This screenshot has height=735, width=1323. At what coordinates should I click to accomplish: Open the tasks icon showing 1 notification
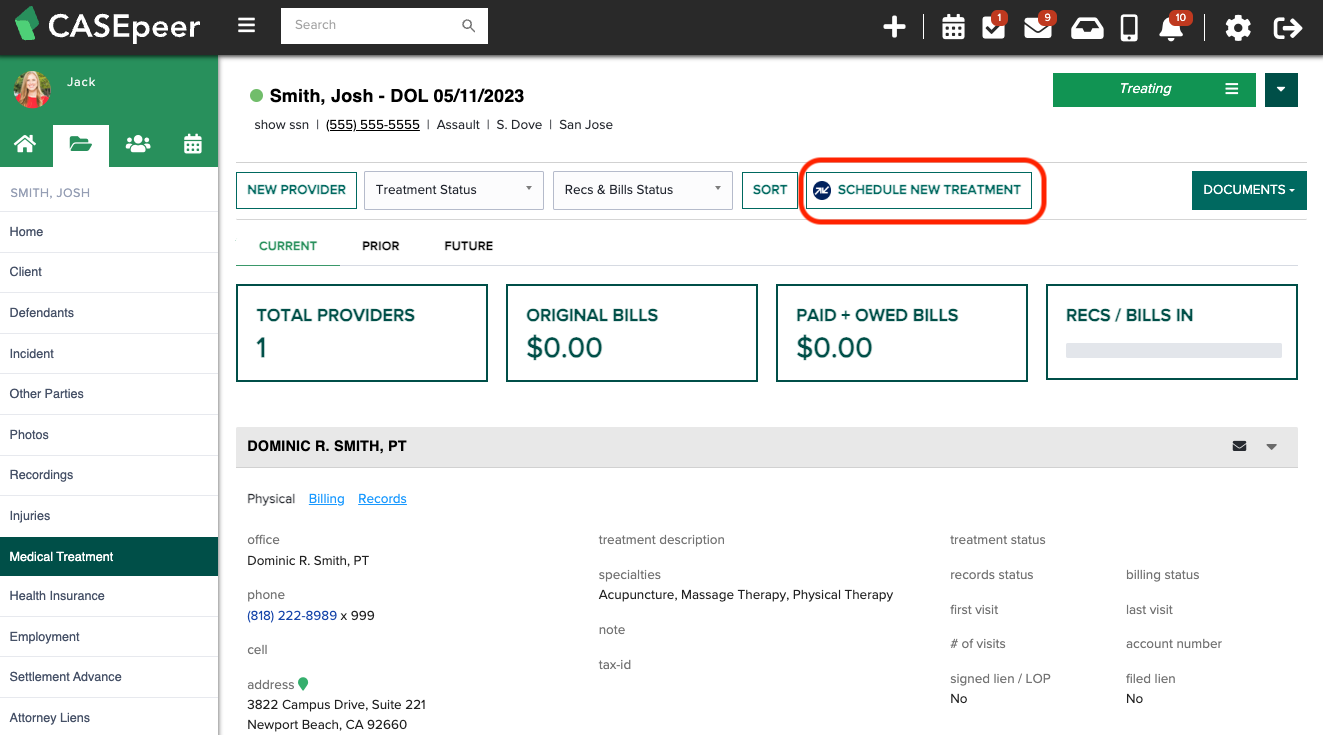click(x=993, y=26)
